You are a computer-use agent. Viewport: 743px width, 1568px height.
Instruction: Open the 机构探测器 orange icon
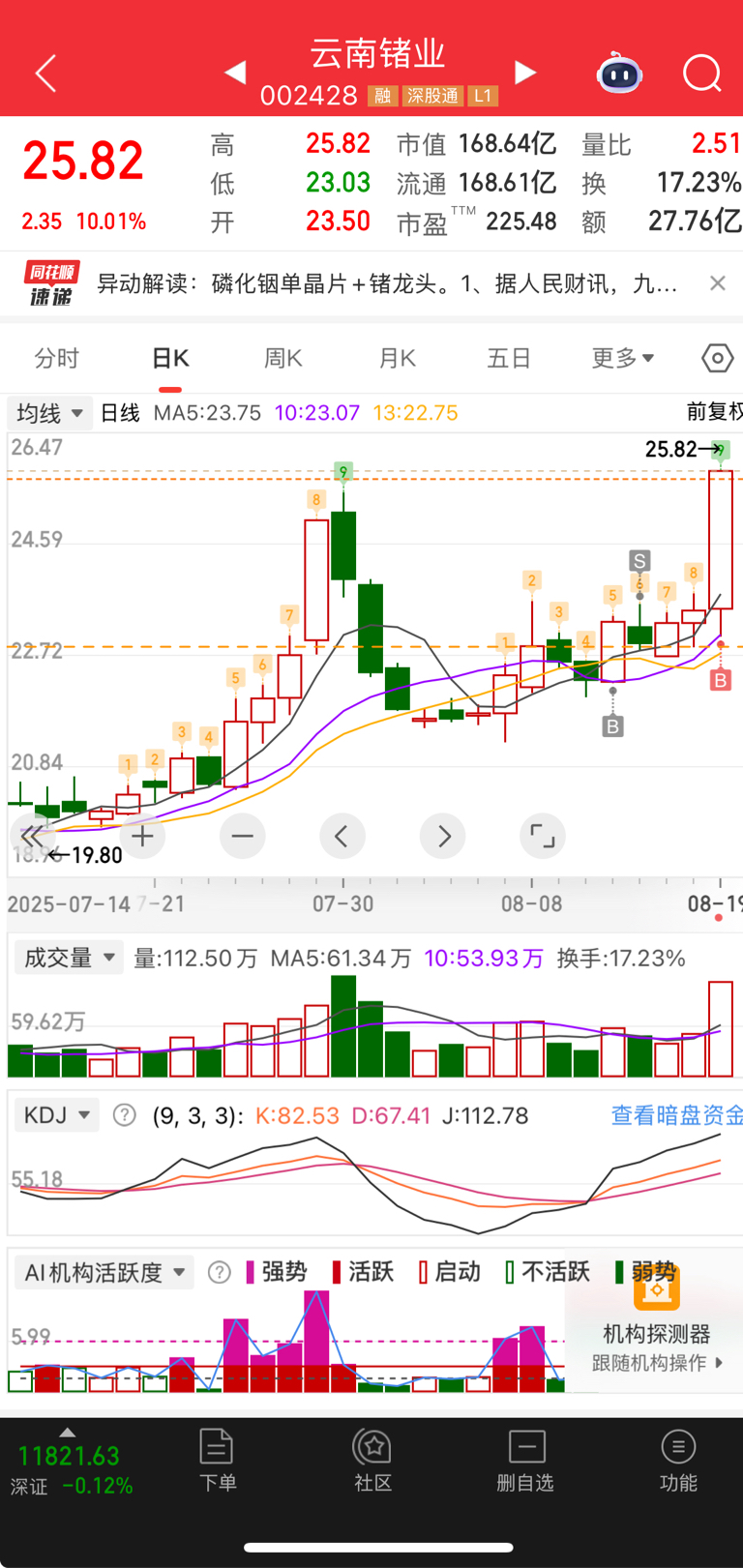click(x=656, y=1288)
